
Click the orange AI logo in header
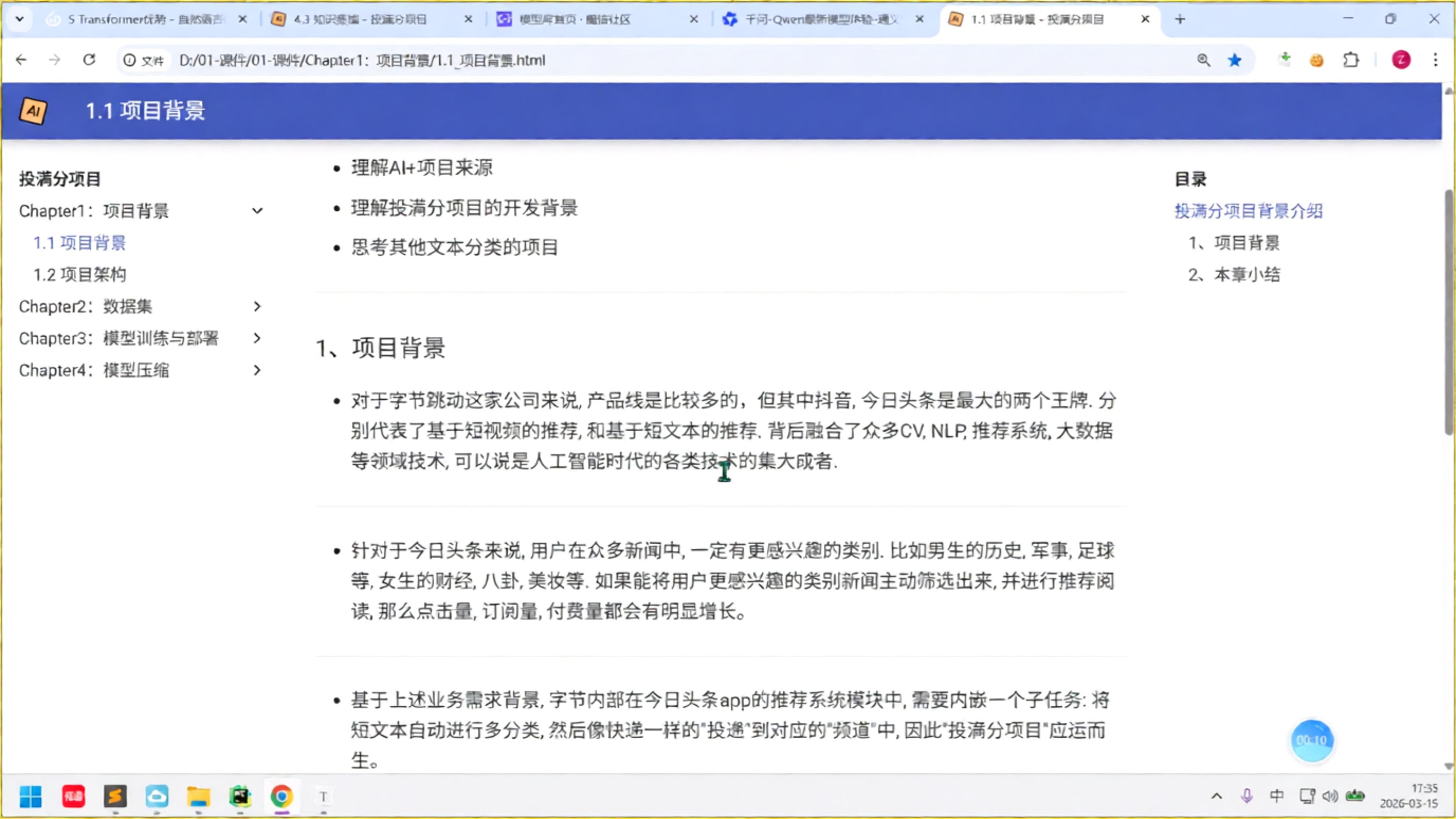click(33, 111)
